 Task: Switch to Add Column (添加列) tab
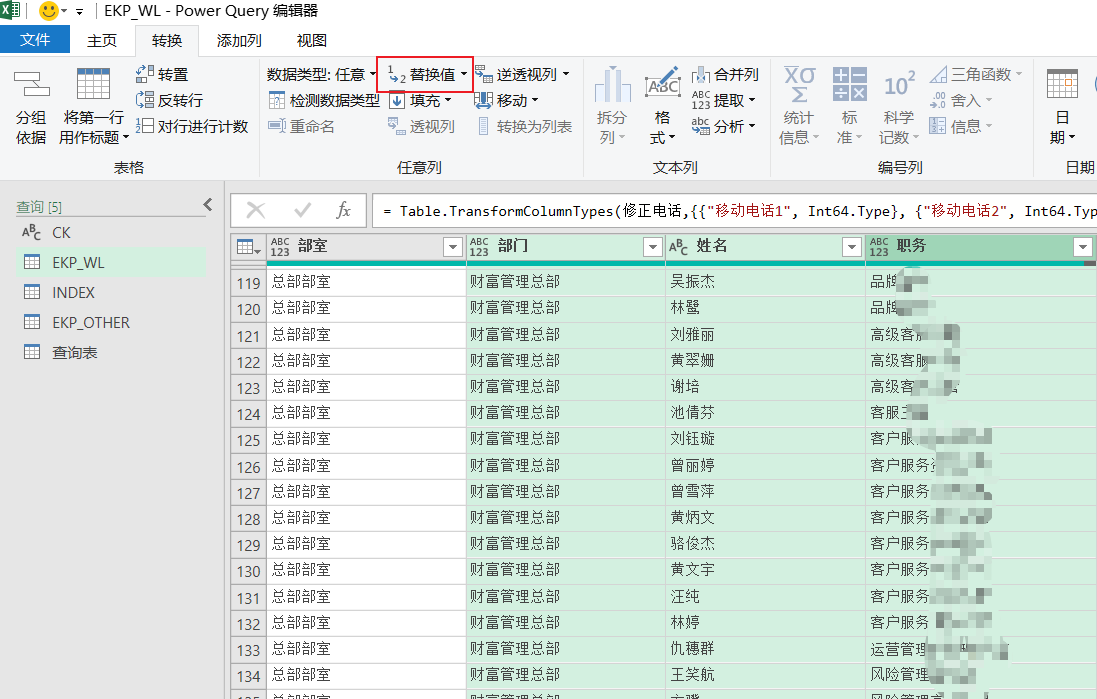[x=239, y=41]
